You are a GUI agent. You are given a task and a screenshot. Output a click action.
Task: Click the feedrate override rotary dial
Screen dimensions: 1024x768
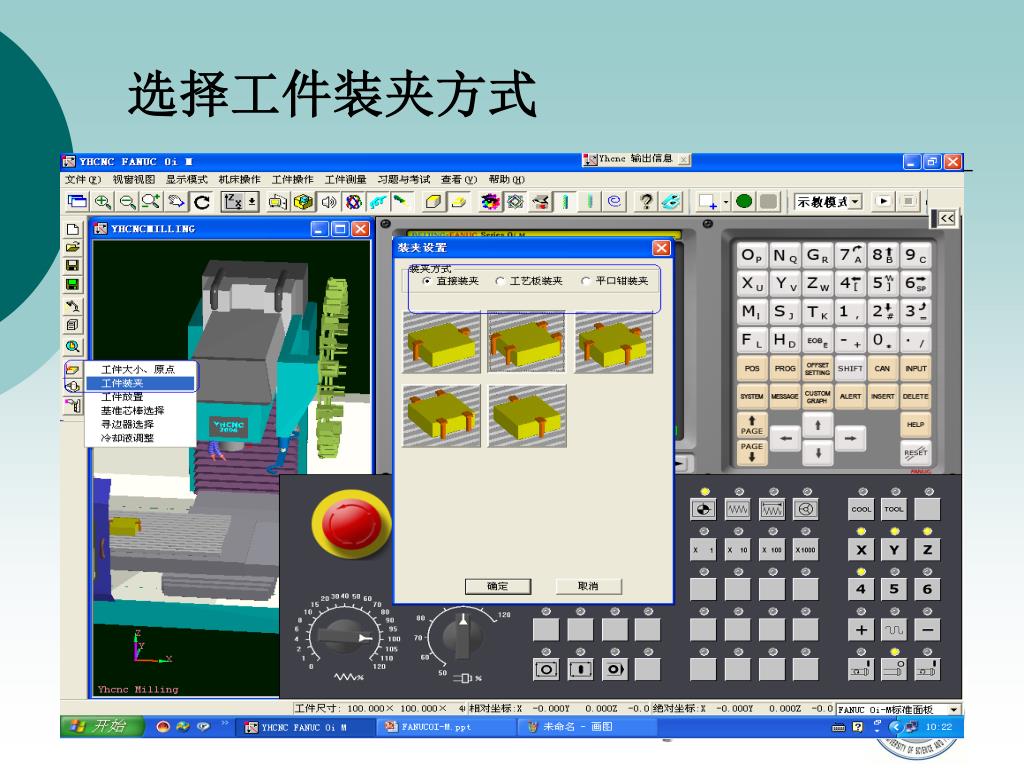point(345,635)
